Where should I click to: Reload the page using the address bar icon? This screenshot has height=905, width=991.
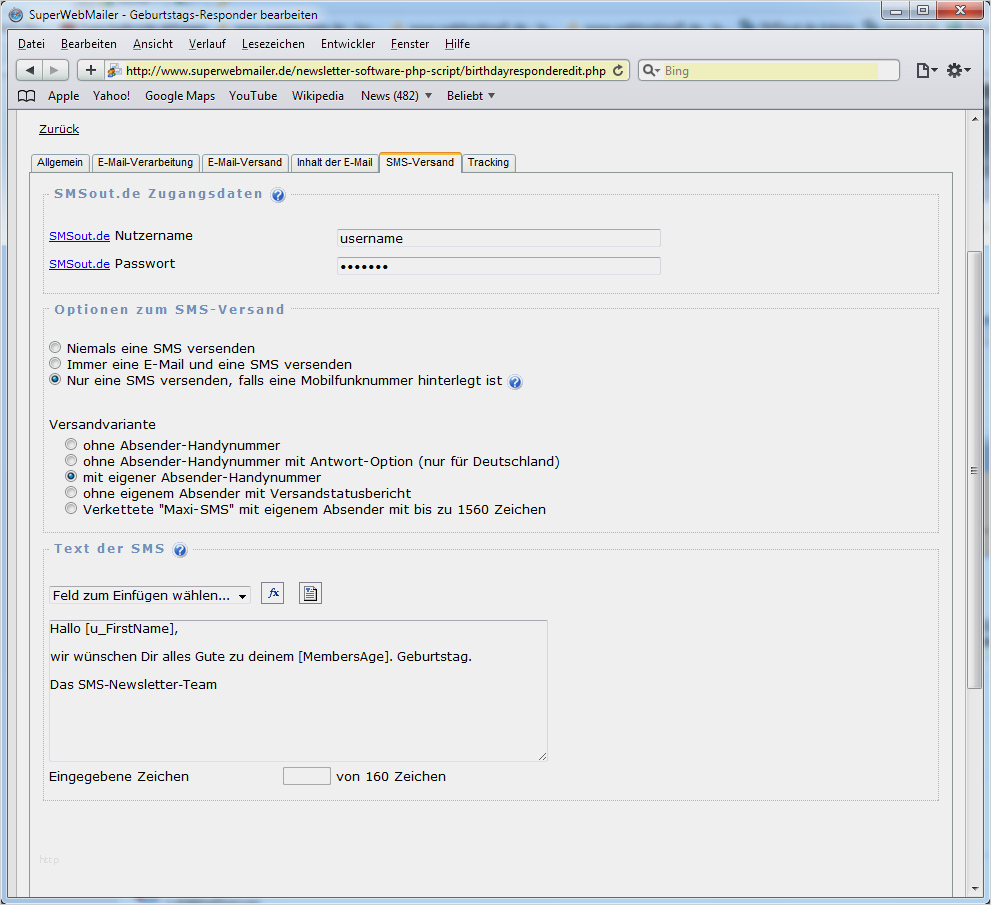[618, 71]
